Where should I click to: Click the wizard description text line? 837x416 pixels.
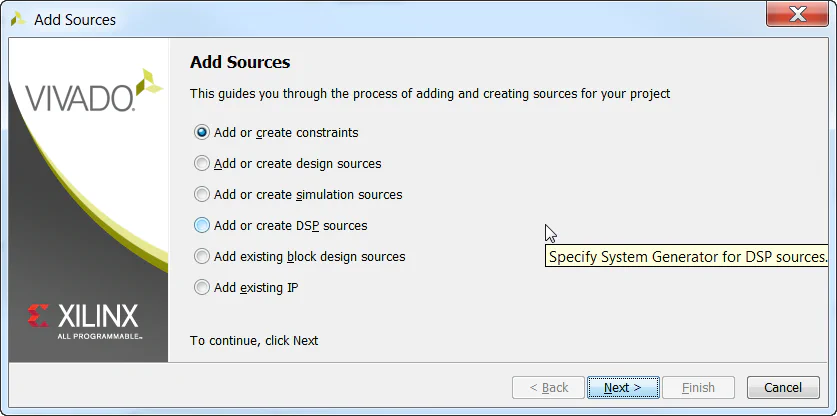coord(430,94)
